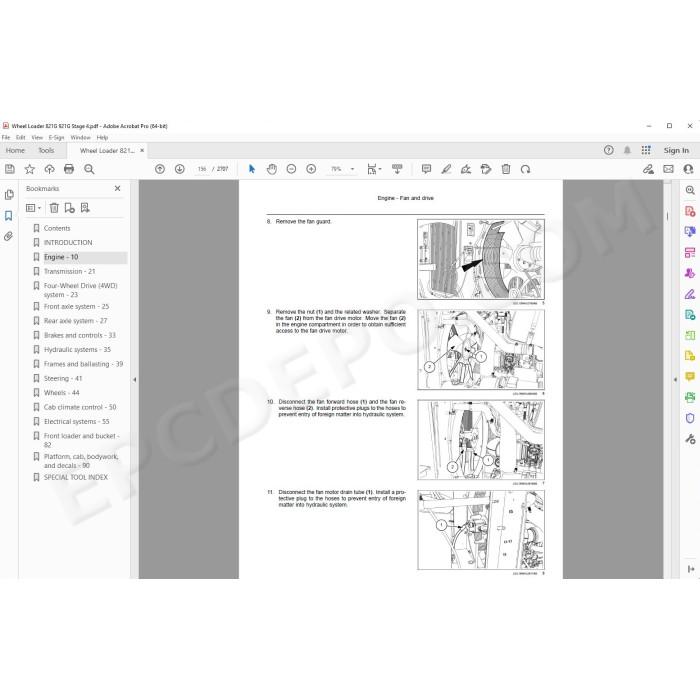Open the File menu
This screenshot has height=700, width=700.
tap(6, 138)
